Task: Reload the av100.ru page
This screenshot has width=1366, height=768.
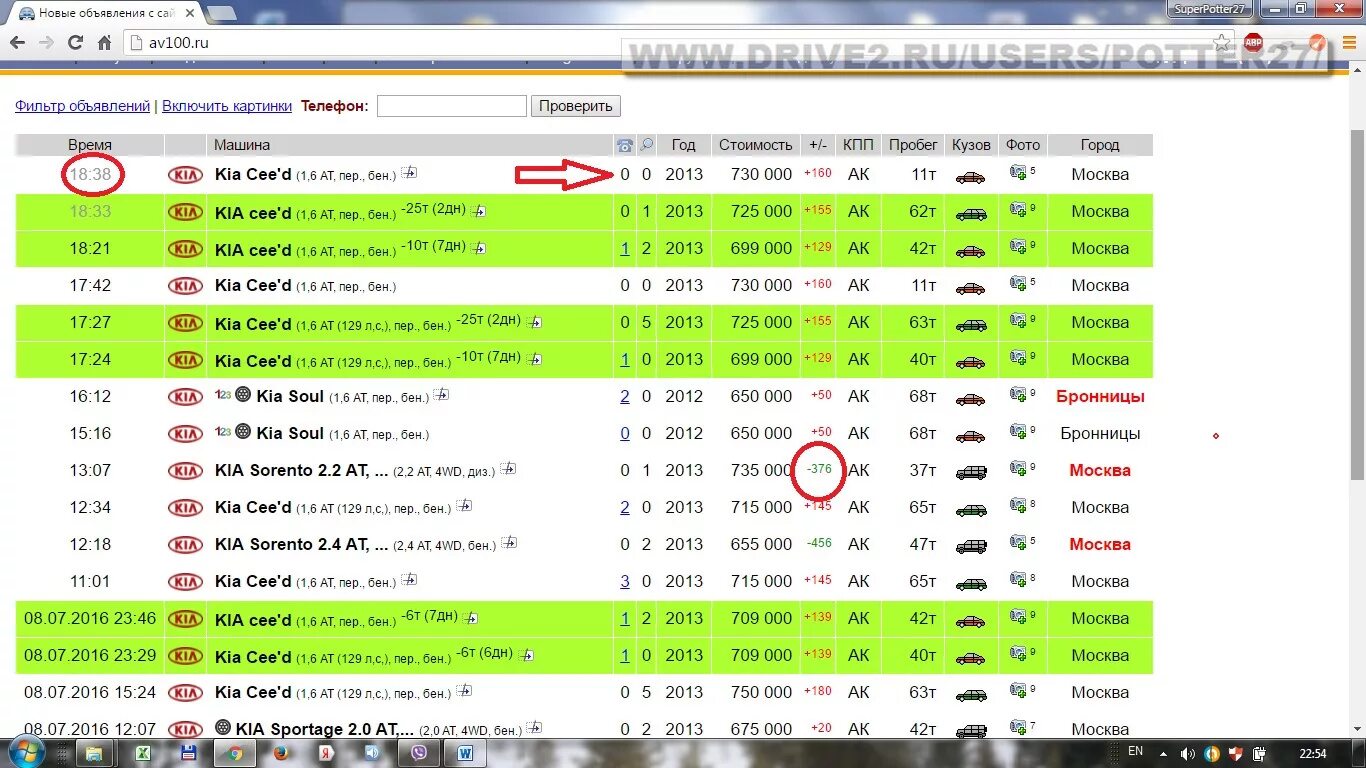Action: (75, 43)
